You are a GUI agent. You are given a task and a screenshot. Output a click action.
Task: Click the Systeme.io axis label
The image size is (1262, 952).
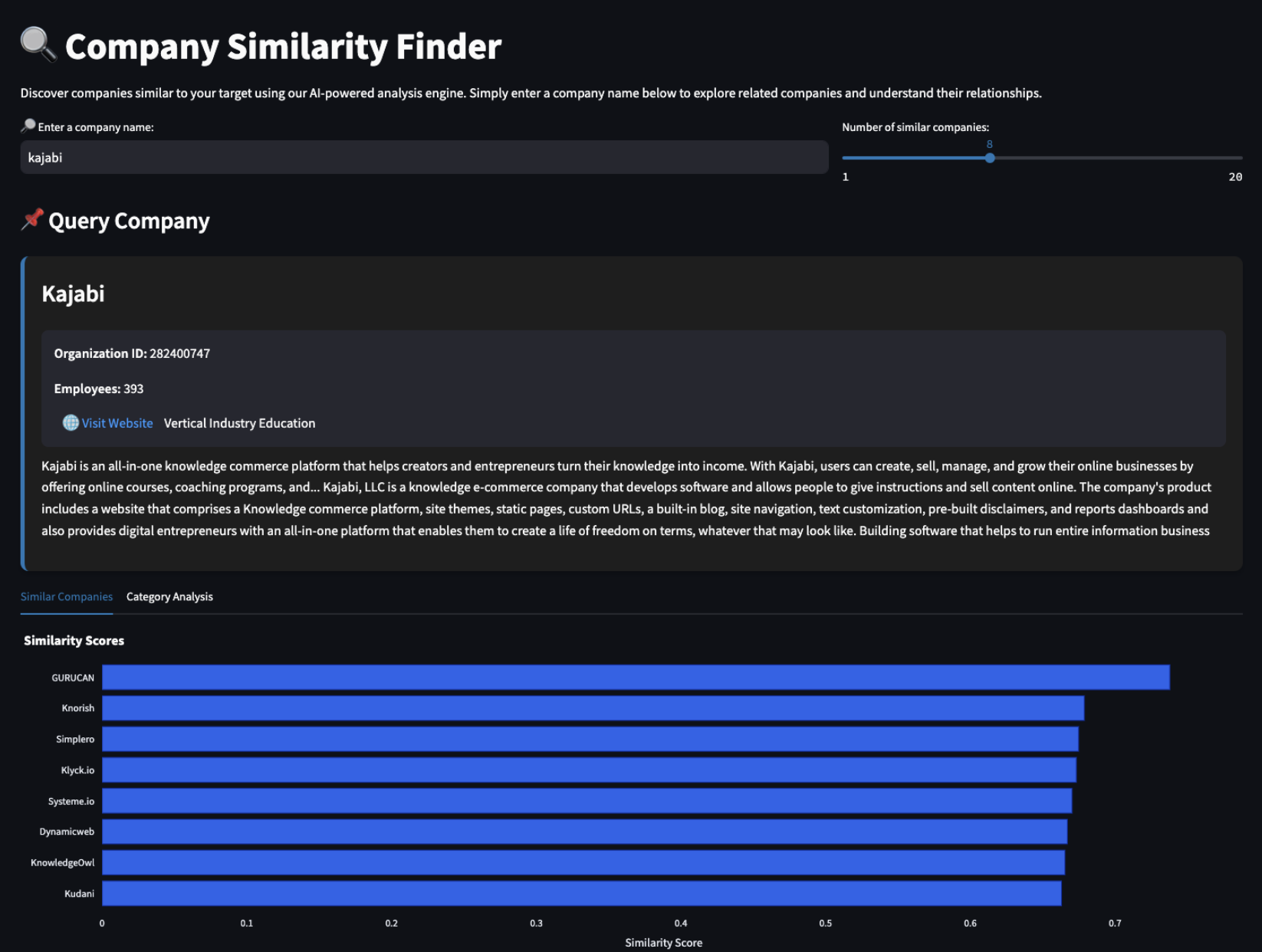point(71,801)
